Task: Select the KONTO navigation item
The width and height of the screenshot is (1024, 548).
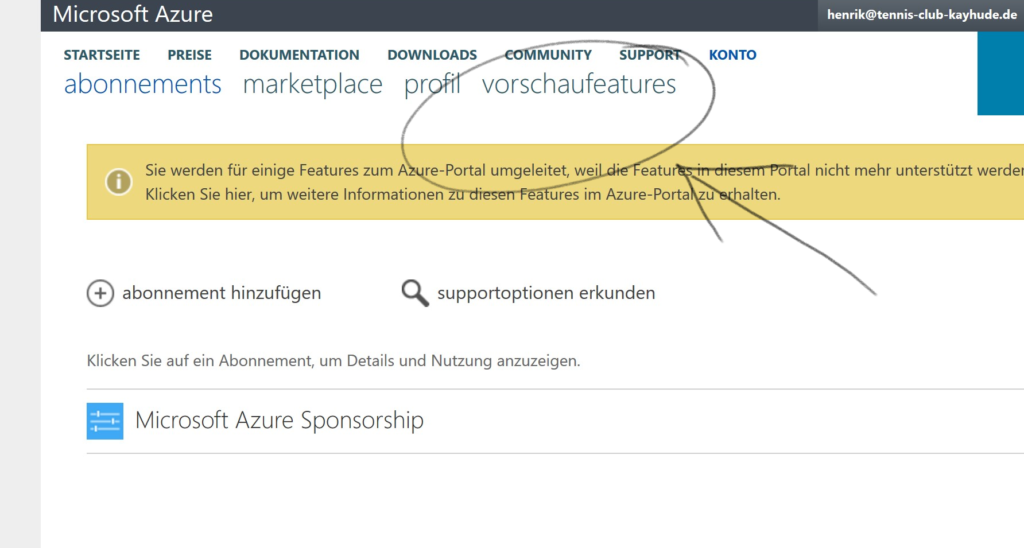Action: (733, 55)
